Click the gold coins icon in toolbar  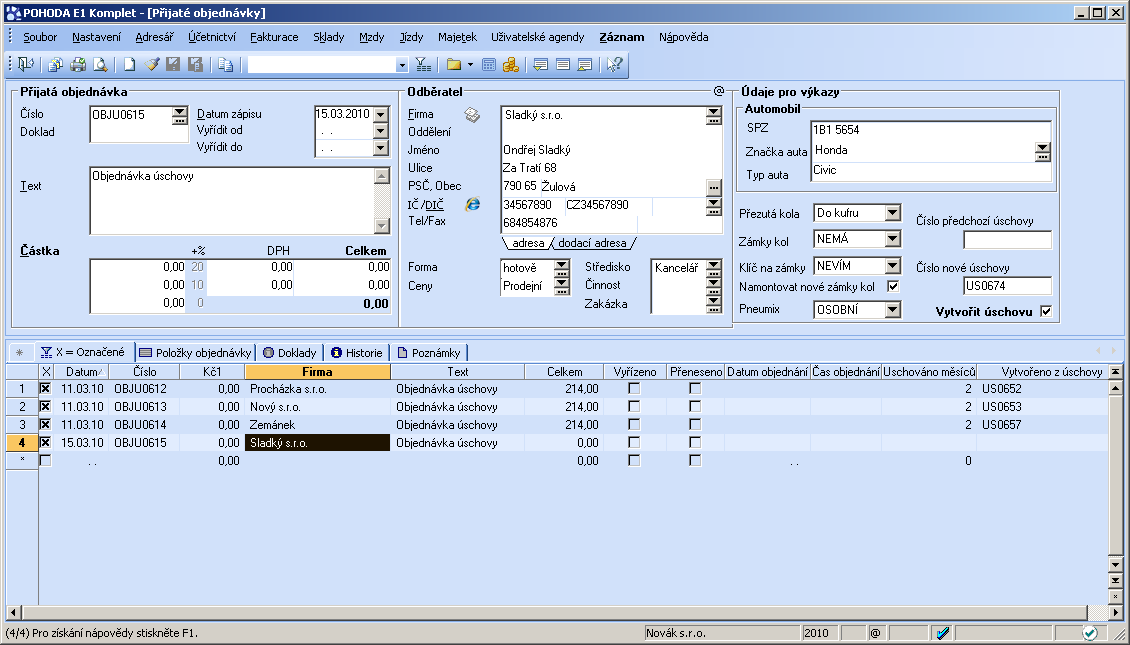coord(511,65)
